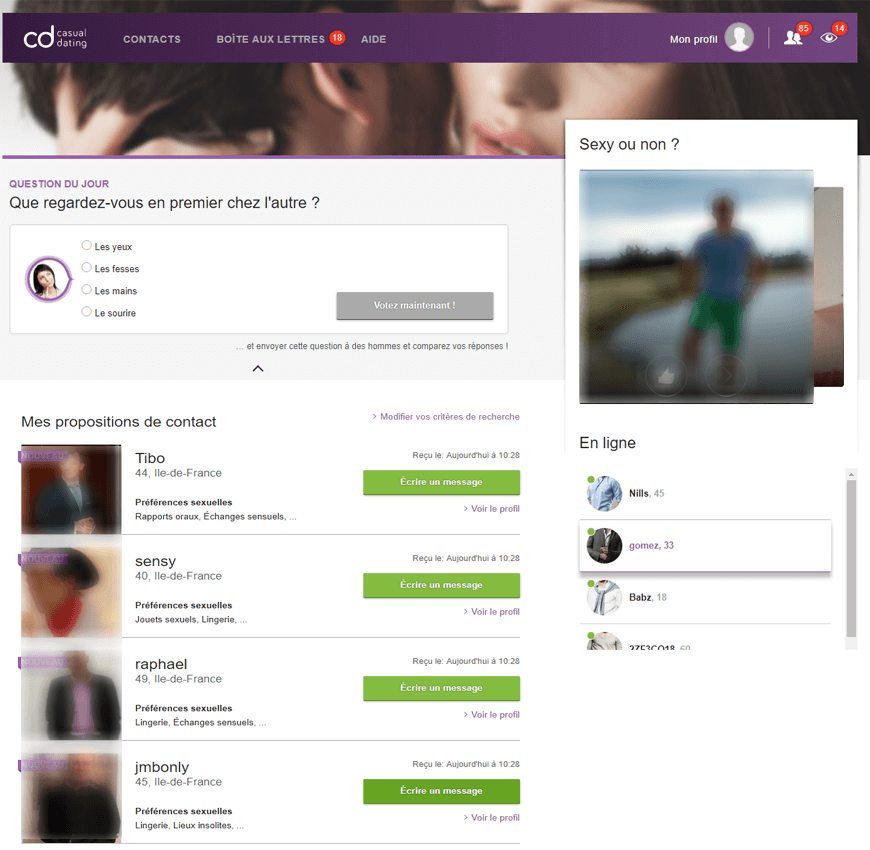Select 'Le sourire' as your answer
Viewport: 870px width, 850px height.
(87, 311)
